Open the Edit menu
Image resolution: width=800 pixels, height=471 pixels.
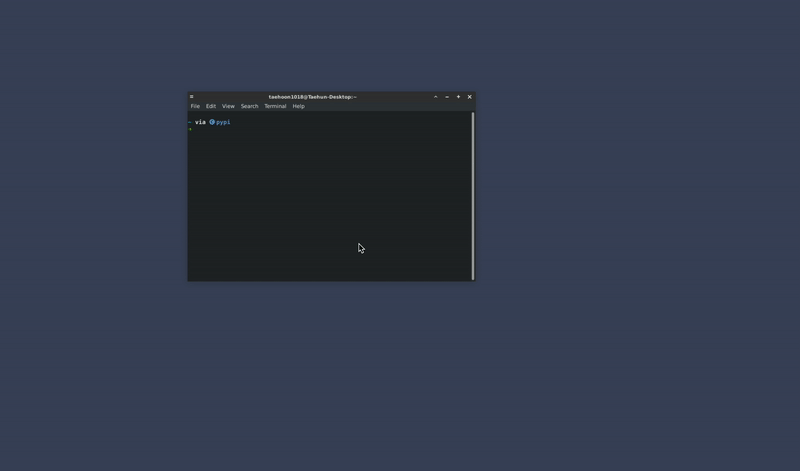pos(211,106)
